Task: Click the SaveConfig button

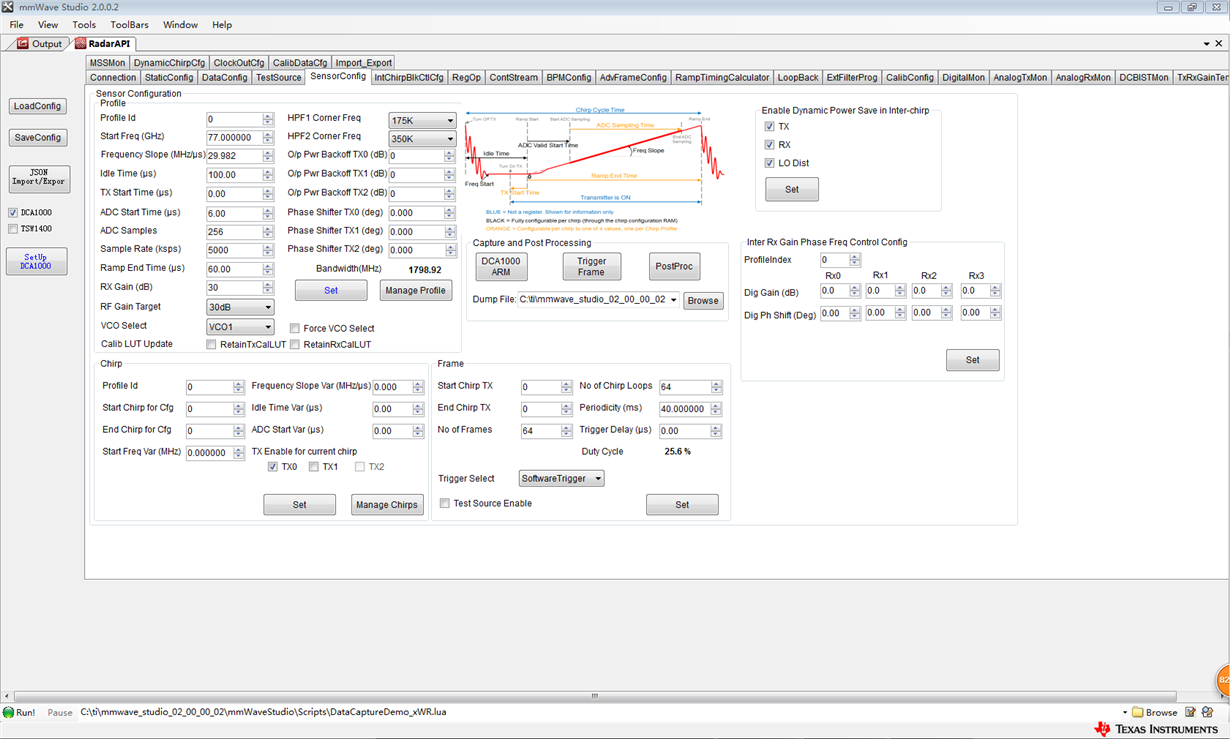Action: (38, 138)
